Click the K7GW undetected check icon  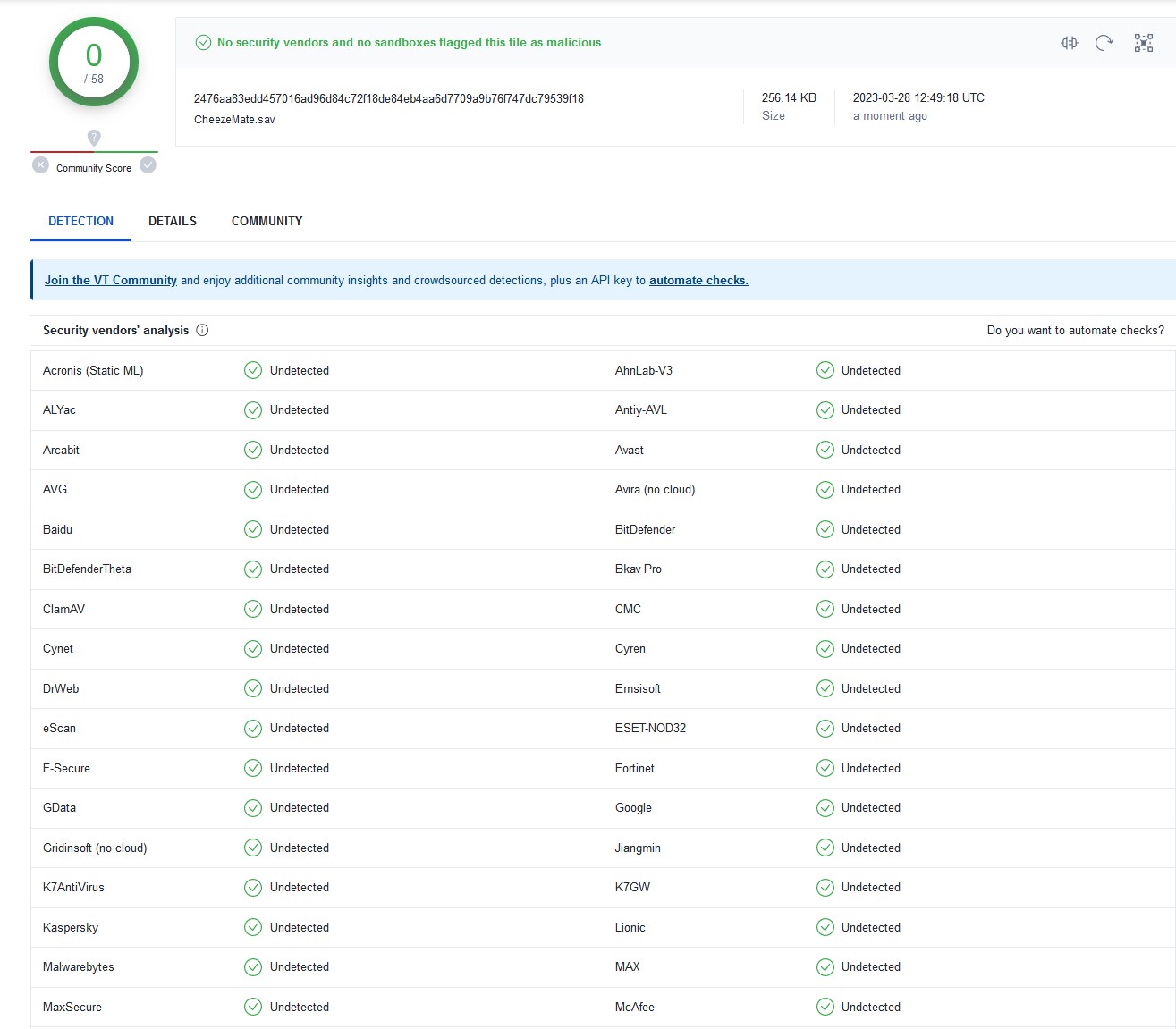coord(825,888)
